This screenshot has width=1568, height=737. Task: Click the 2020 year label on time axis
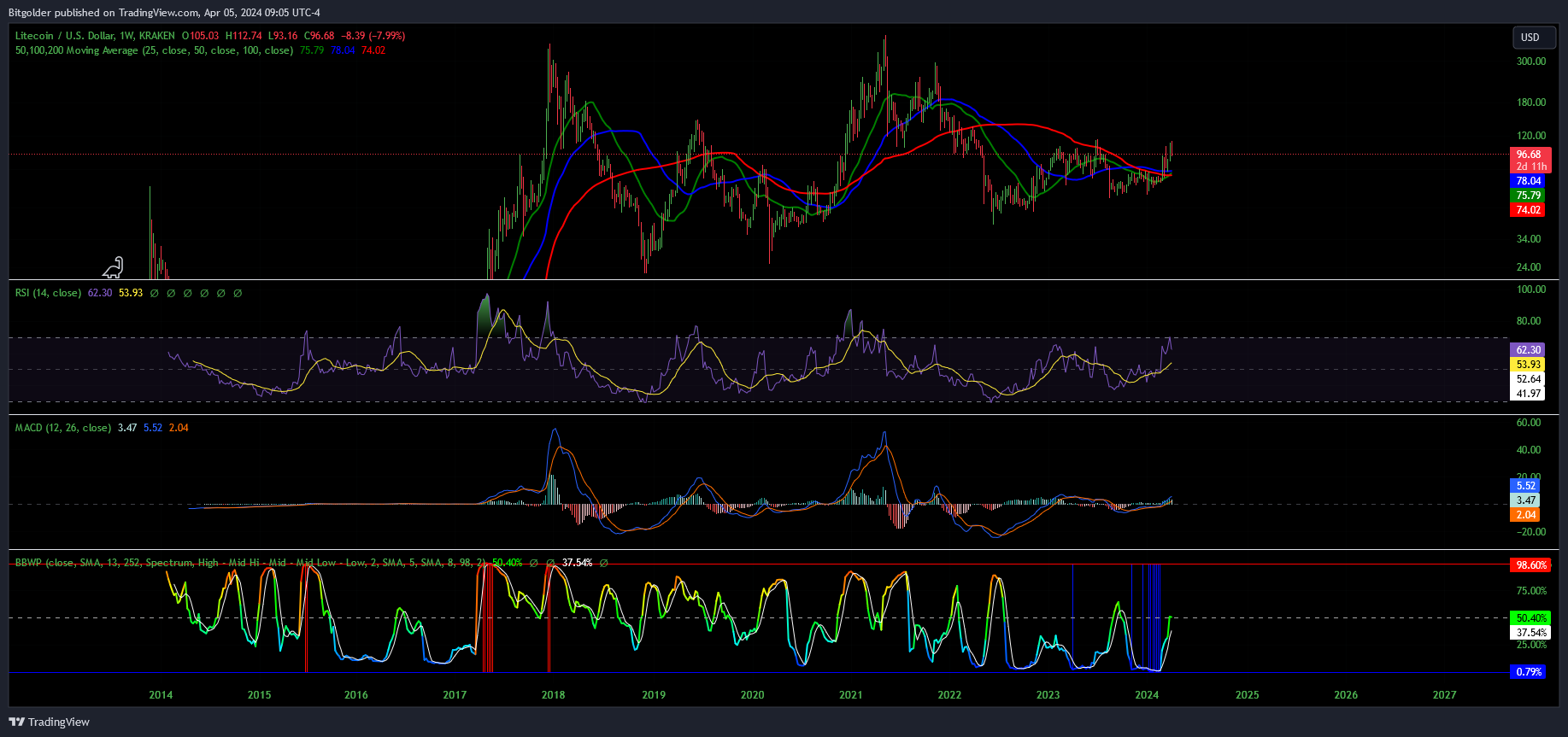coord(752,695)
